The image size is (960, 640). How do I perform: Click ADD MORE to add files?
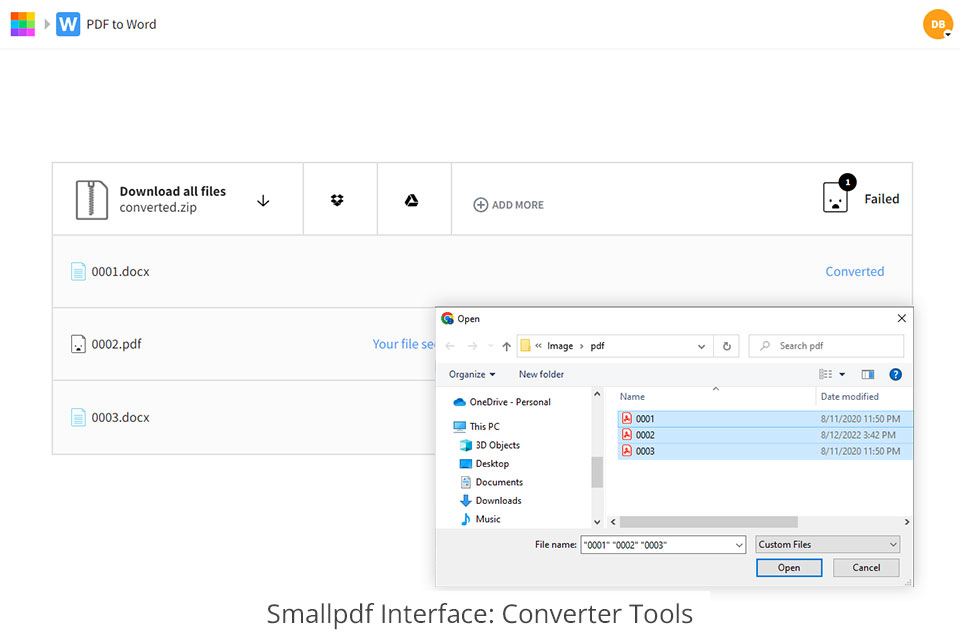coord(508,205)
